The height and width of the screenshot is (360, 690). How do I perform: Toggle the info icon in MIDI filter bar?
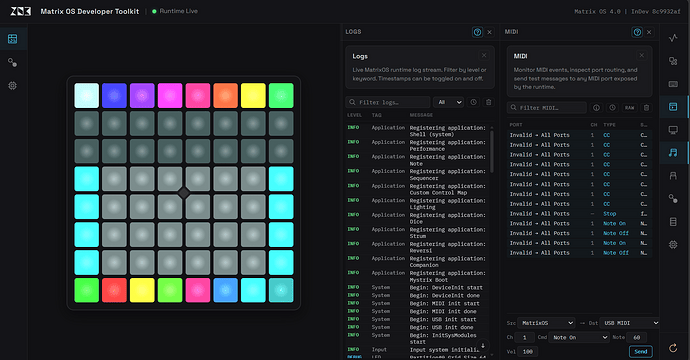(596, 107)
